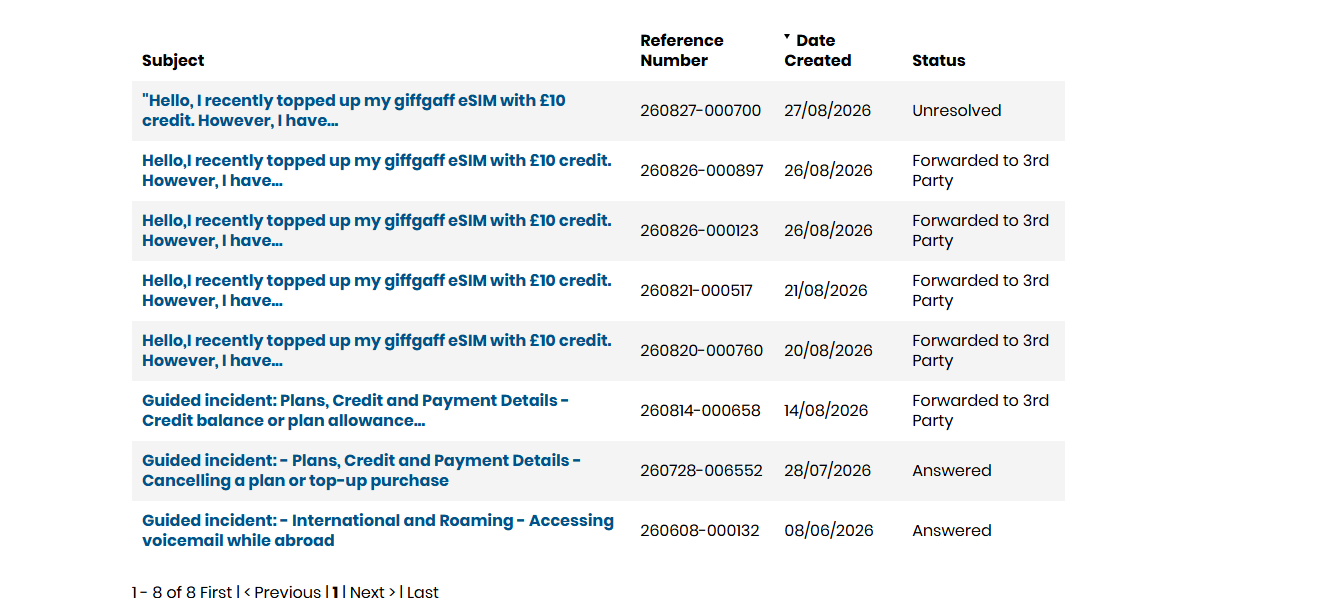
Task: Select page 1 in pagination
Action: click(335, 592)
